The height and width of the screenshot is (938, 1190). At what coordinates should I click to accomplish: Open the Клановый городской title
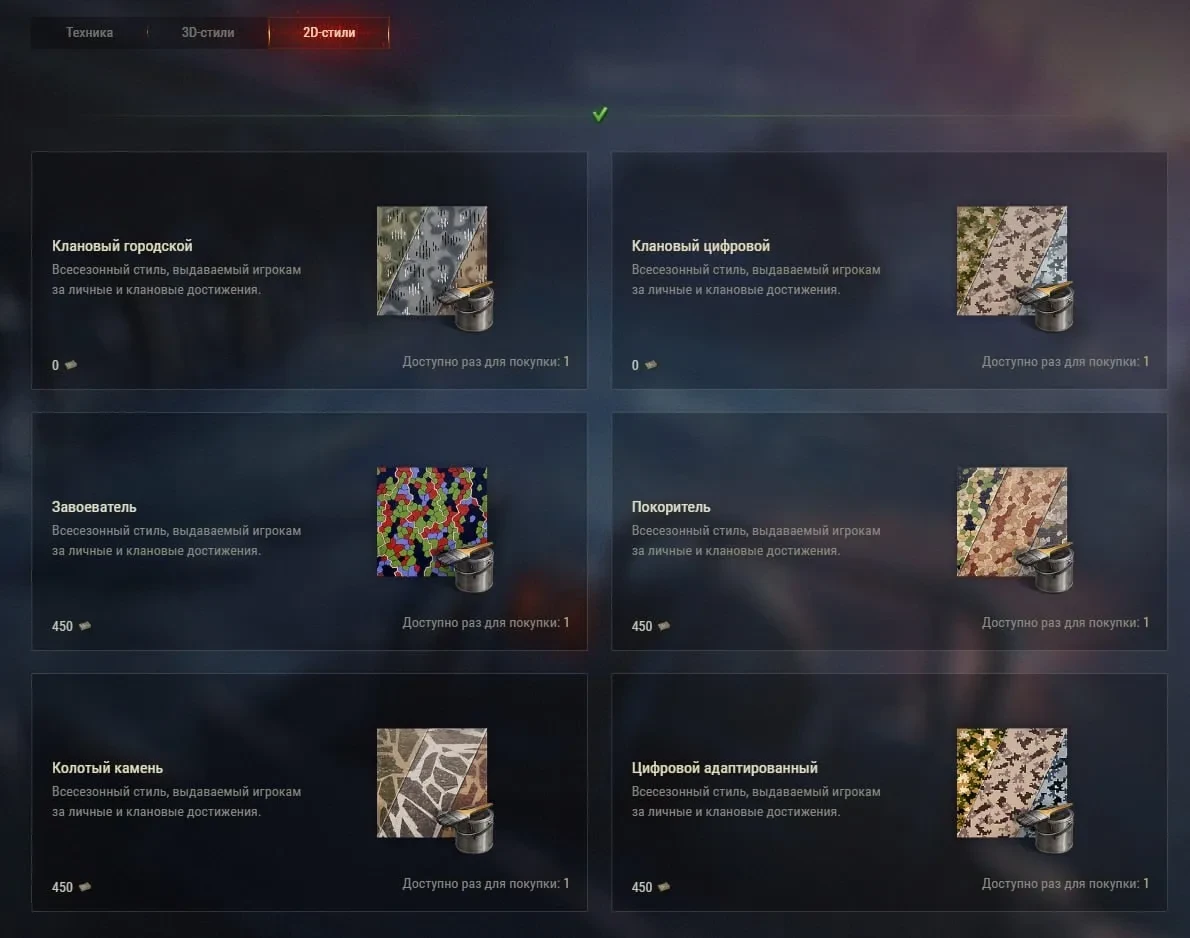pos(122,246)
